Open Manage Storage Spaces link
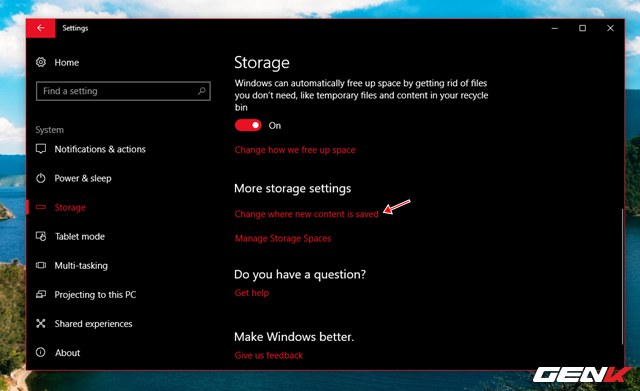640x391 pixels. coord(283,238)
